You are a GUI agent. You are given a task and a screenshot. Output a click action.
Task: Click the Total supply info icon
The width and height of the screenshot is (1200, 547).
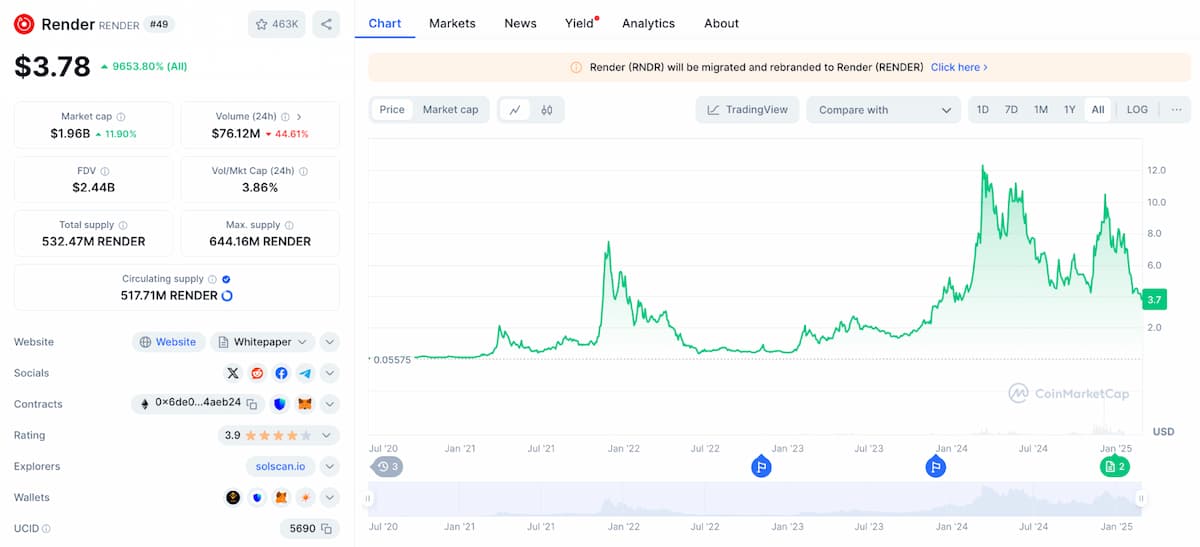(123, 225)
